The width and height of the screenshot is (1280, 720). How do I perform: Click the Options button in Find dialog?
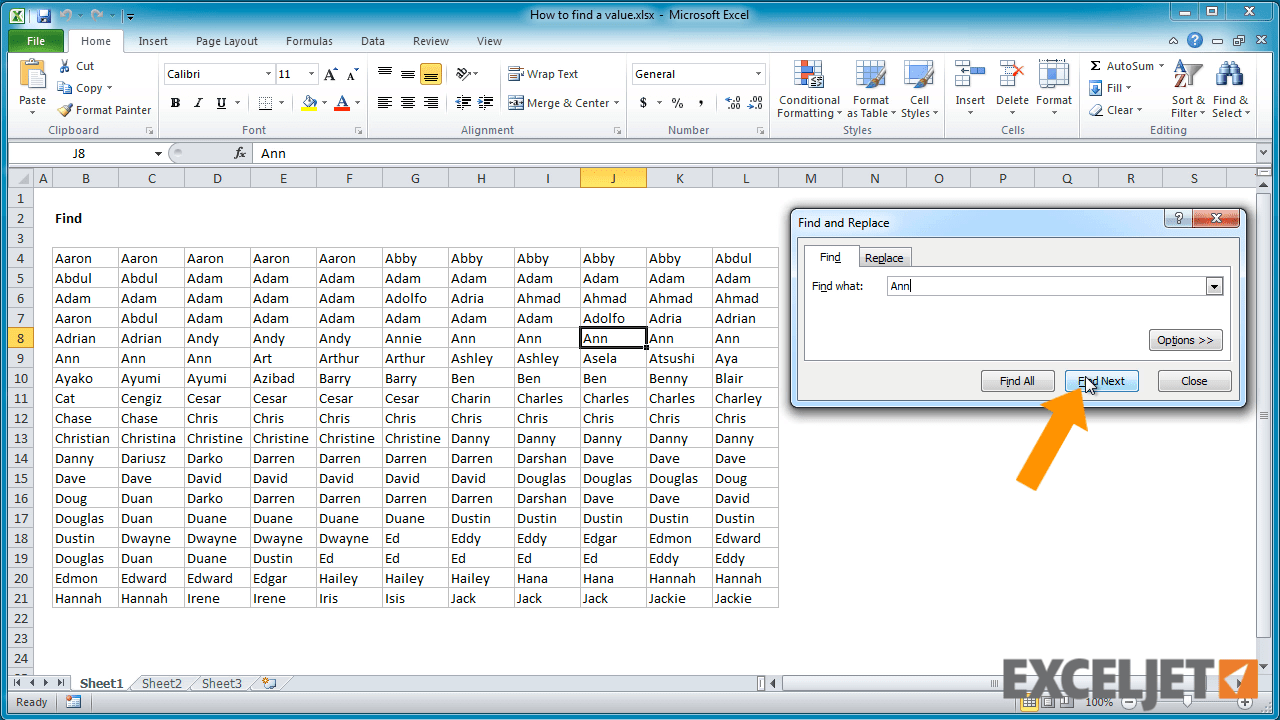[1185, 340]
